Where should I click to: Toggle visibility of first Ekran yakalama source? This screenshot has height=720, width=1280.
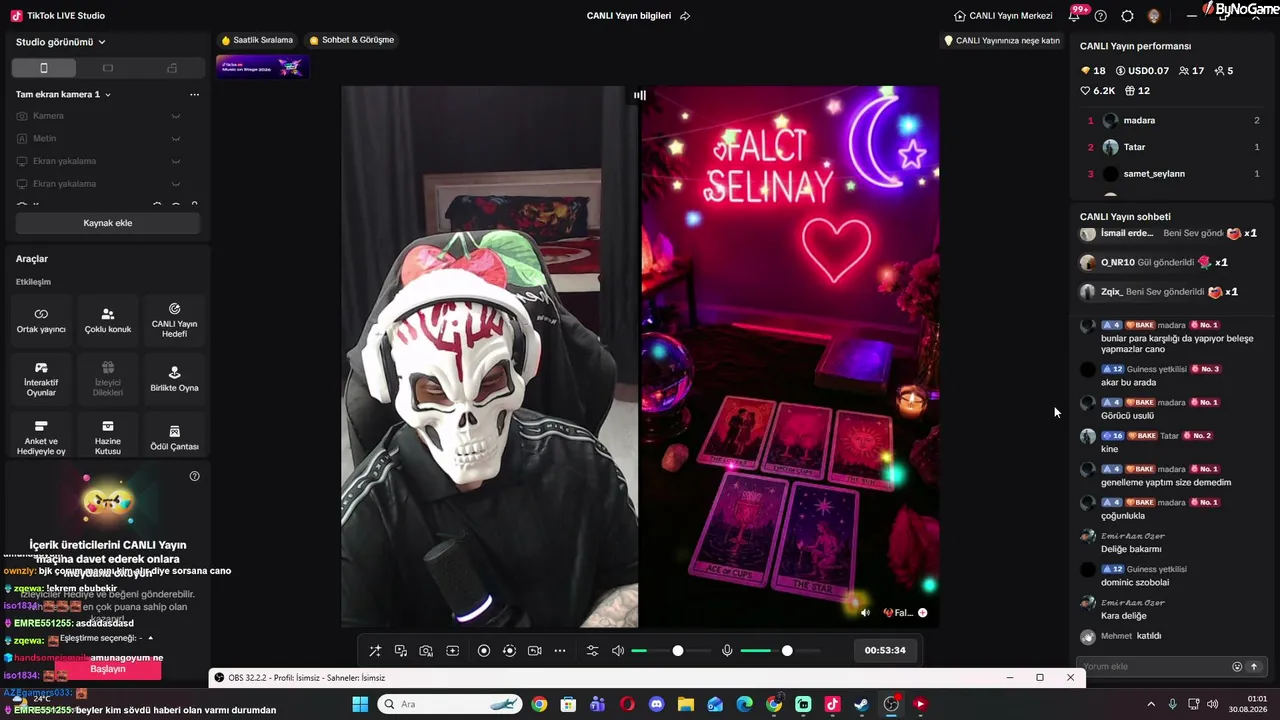click(x=176, y=161)
